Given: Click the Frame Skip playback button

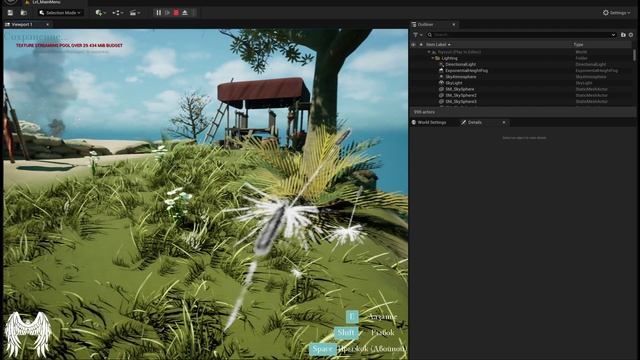Looking at the screenshot, I should [167, 13].
